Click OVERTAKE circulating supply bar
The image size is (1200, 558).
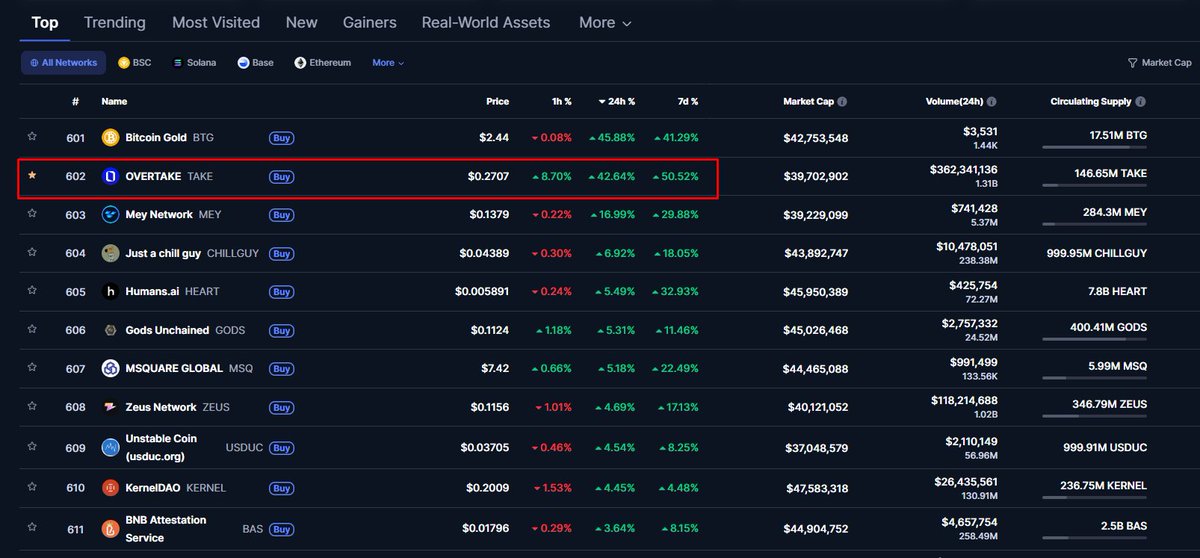tap(1094, 185)
